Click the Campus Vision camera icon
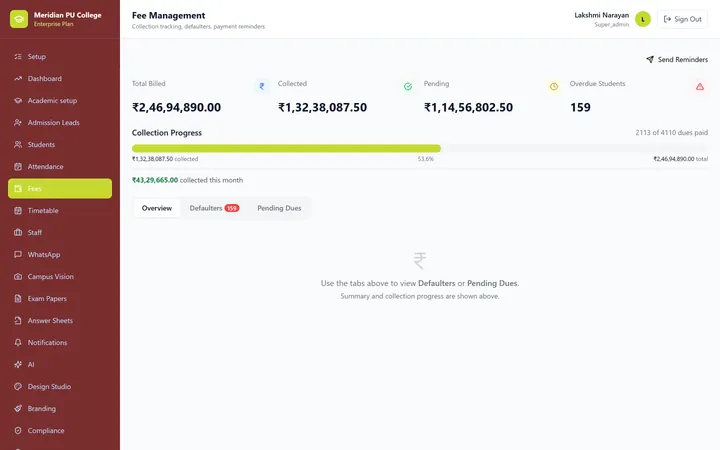 coord(18,276)
